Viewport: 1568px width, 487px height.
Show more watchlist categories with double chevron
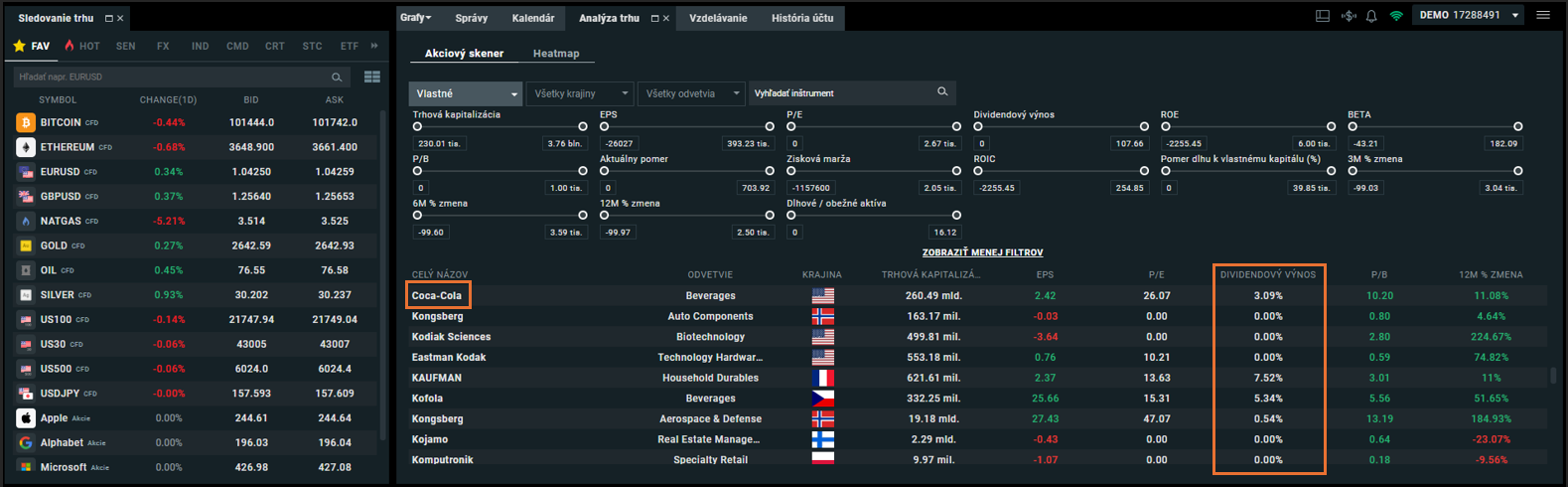point(374,46)
